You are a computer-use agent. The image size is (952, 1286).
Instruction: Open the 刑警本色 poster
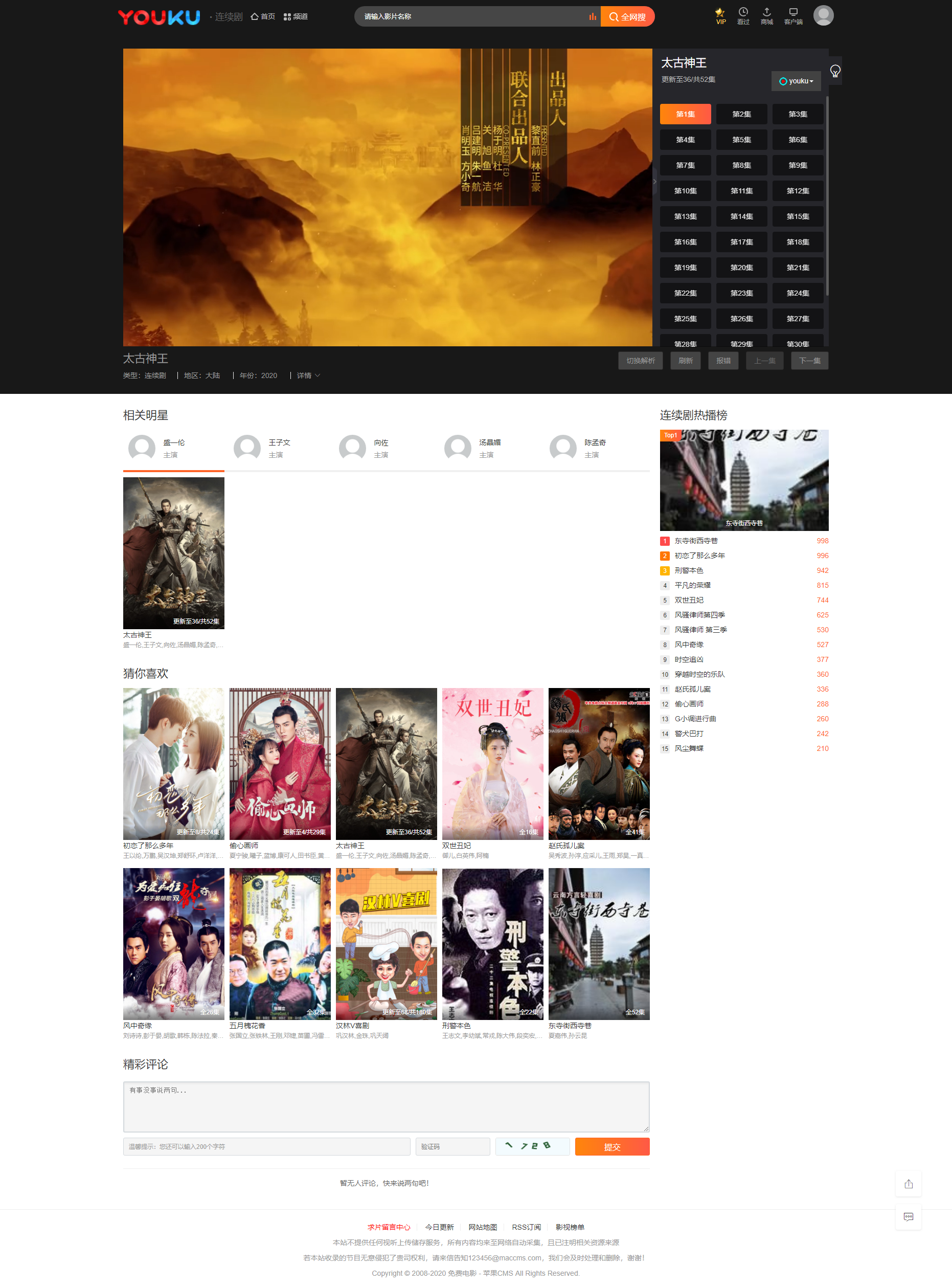point(493,944)
